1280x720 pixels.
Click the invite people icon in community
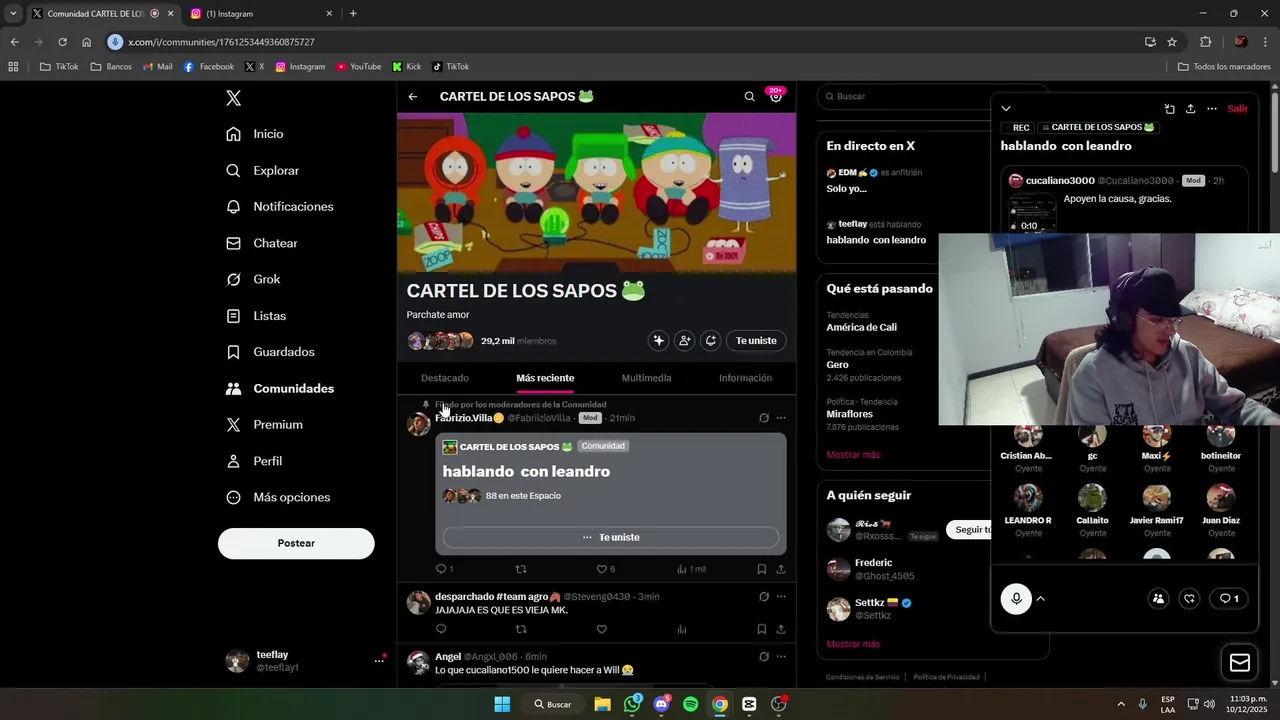(x=684, y=341)
